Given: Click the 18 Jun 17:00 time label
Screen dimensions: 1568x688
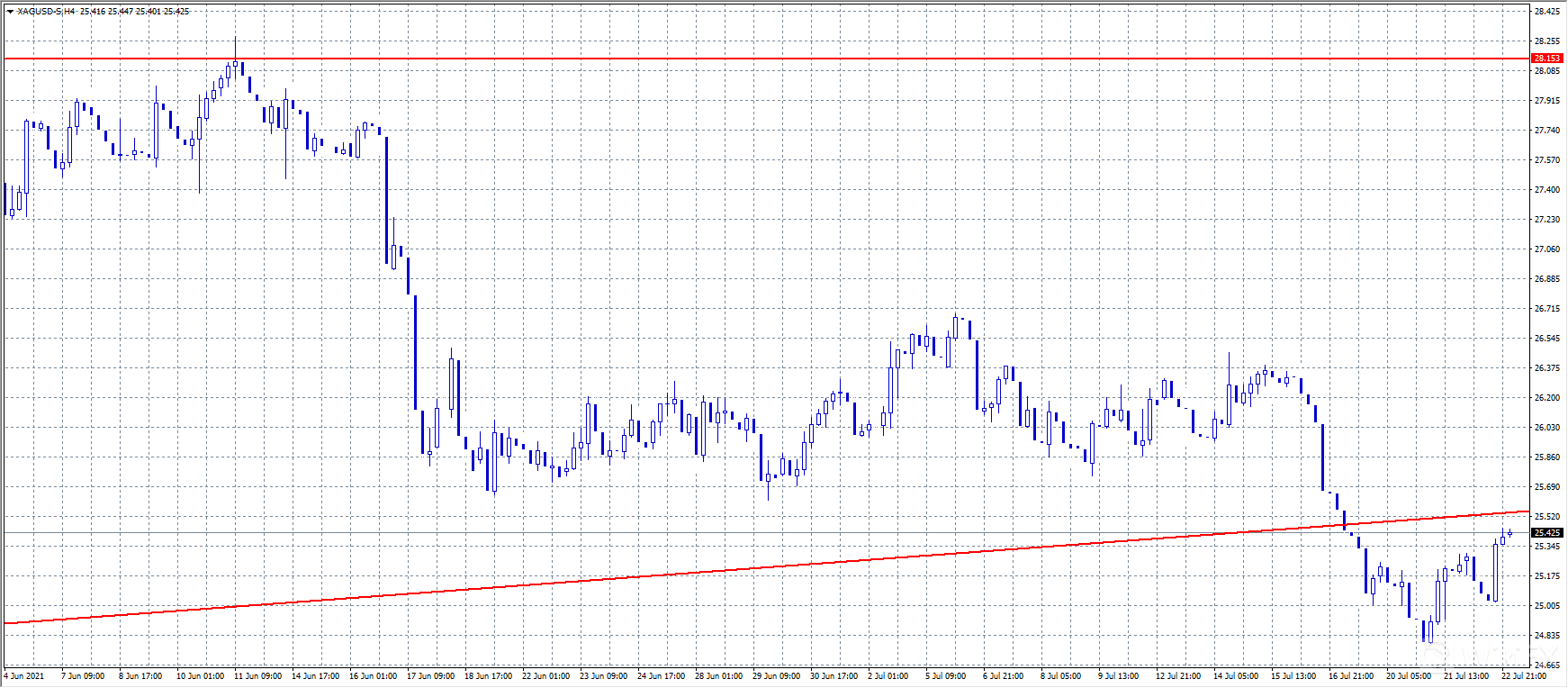Looking at the screenshot, I should pyautogui.click(x=488, y=676).
